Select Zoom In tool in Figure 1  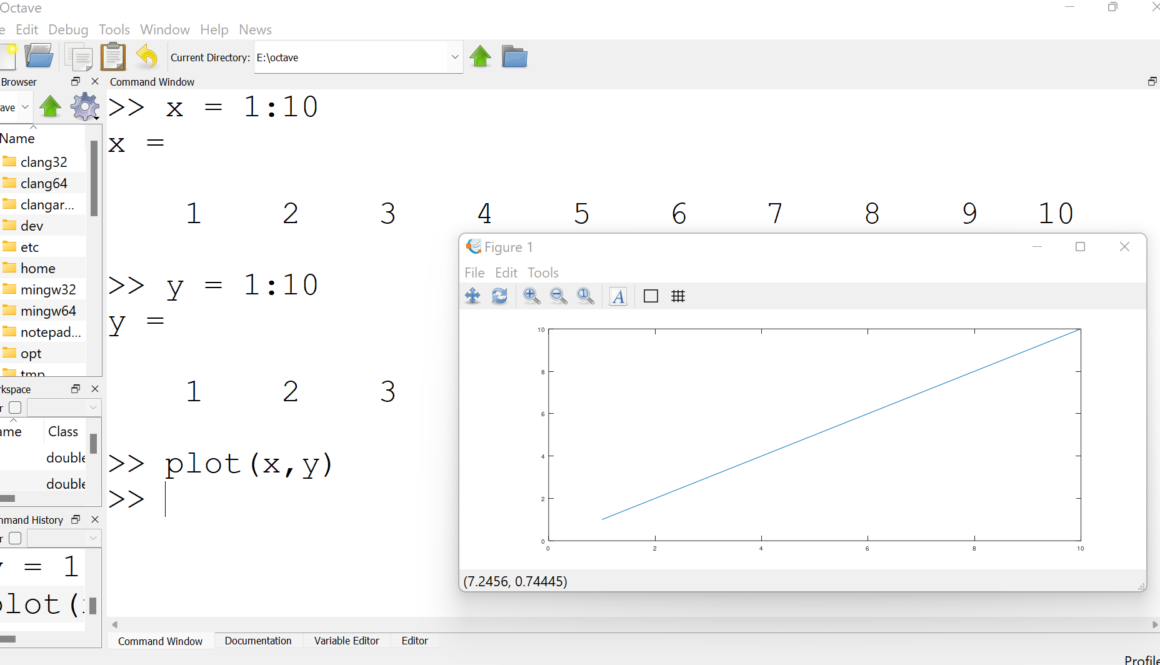[x=531, y=297]
